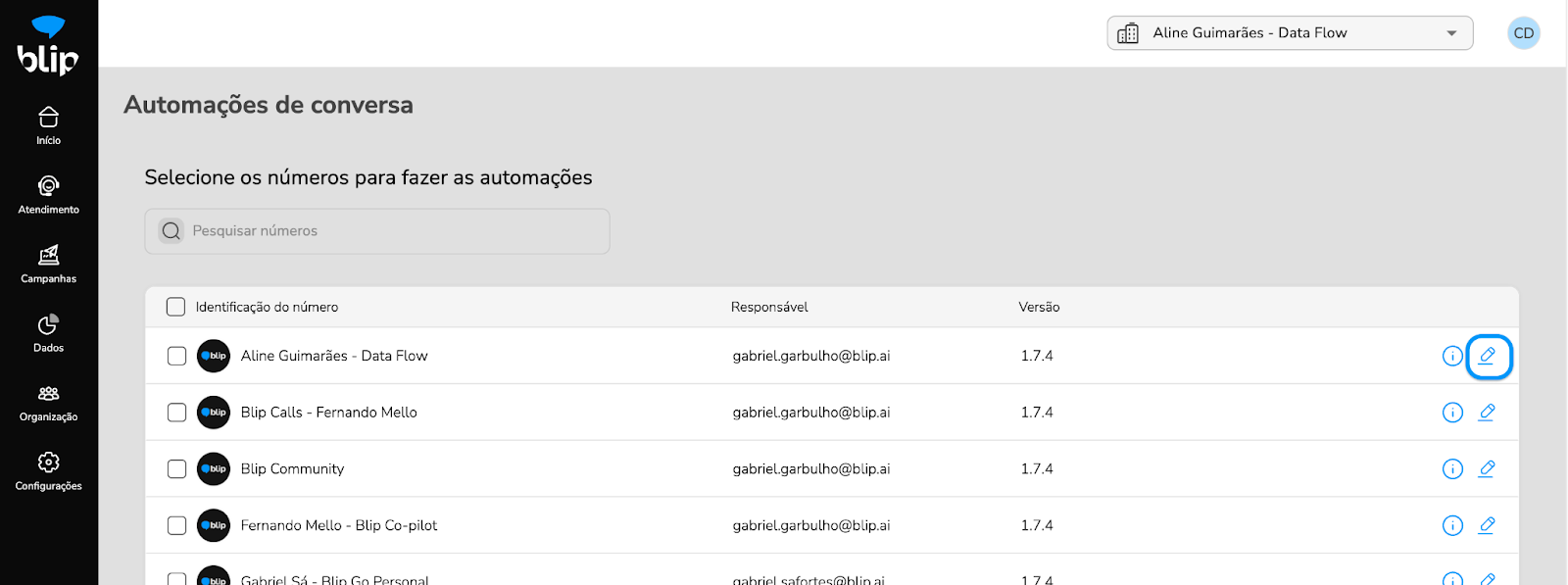Edit Blip Calls - Fernando Mello row

pos(1487,413)
